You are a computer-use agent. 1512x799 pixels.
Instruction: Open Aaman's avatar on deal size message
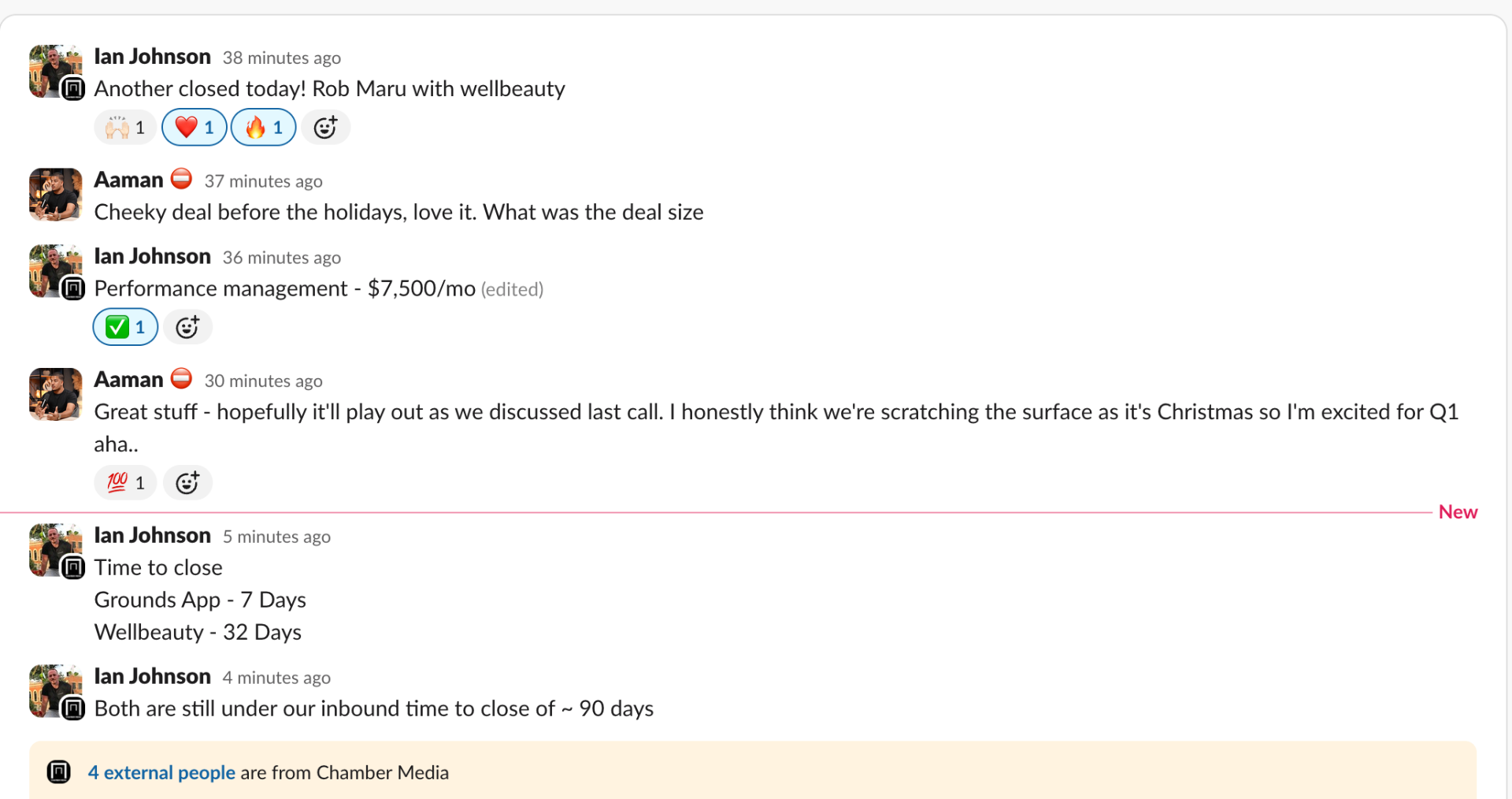55,194
